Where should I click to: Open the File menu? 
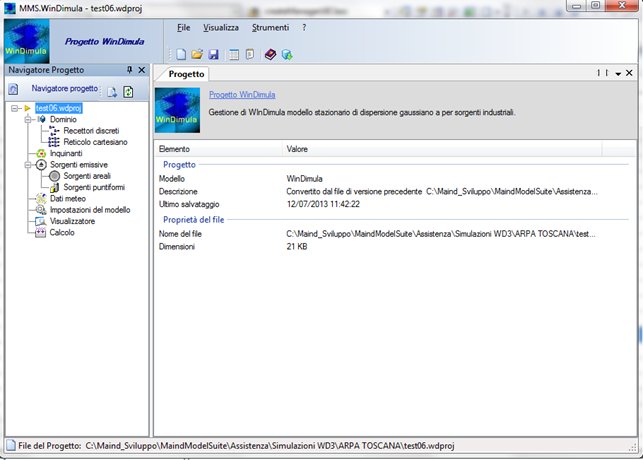(x=184, y=27)
